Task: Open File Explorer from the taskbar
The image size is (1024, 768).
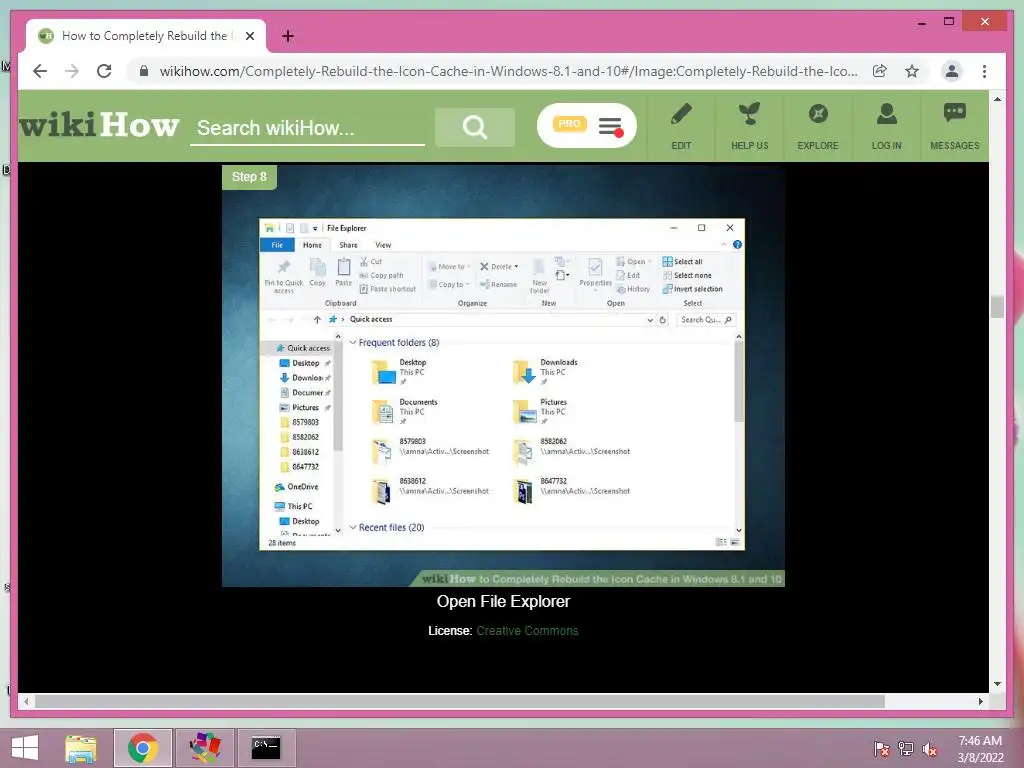Action: pyautogui.click(x=81, y=748)
